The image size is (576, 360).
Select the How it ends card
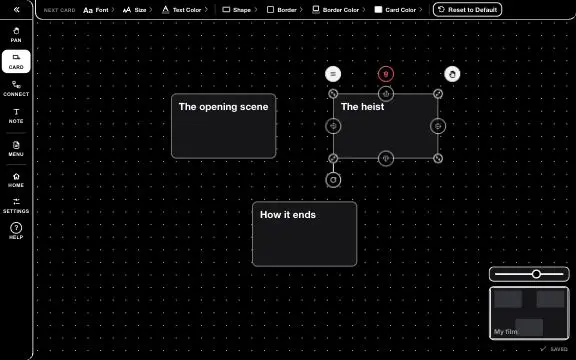pyautogui.click(x=305, y=234)
